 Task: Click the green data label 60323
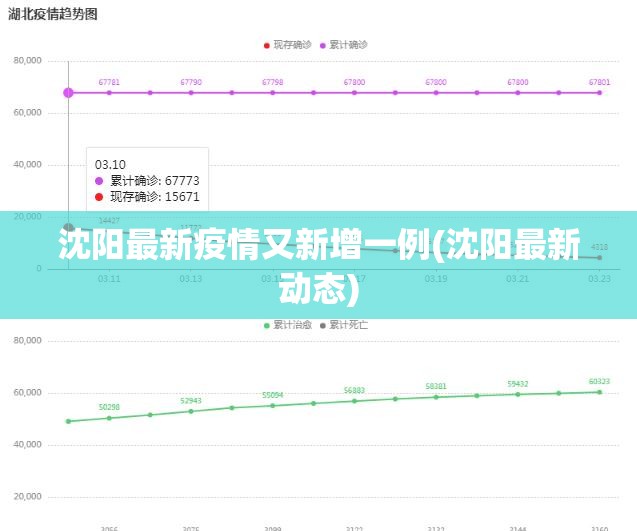click(x=600, y=381)
